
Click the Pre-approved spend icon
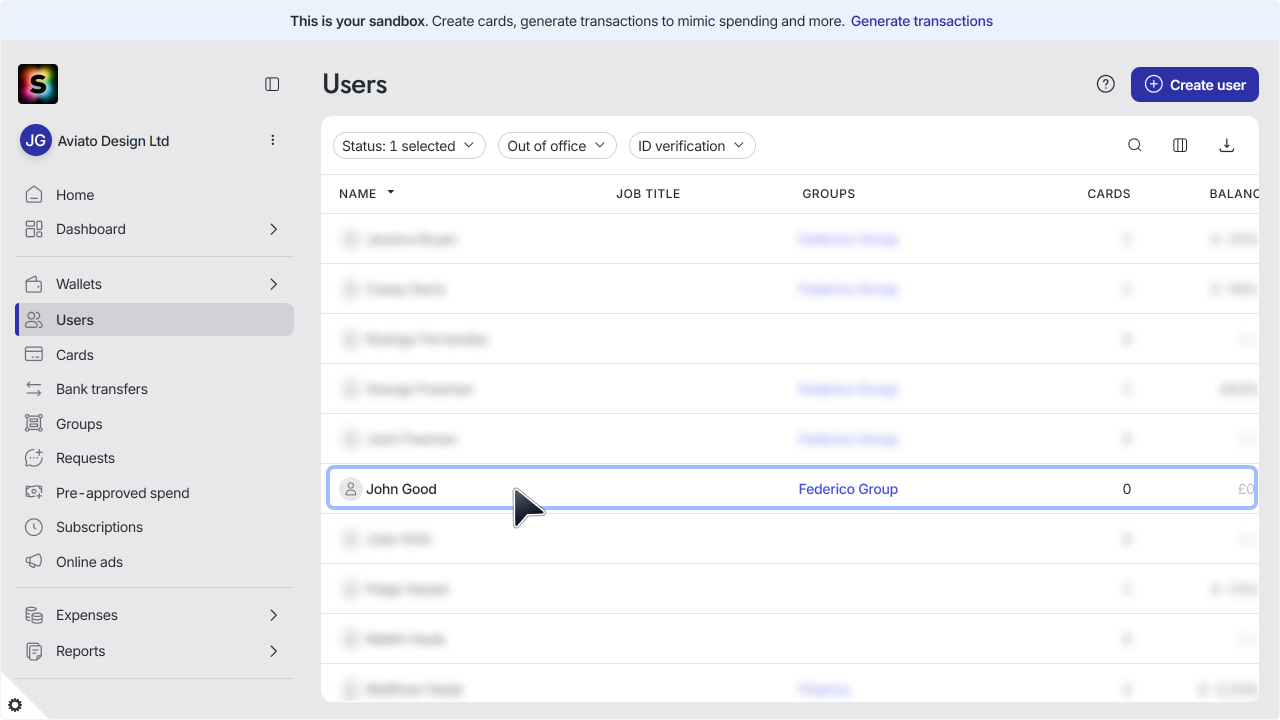pos(34,493)
